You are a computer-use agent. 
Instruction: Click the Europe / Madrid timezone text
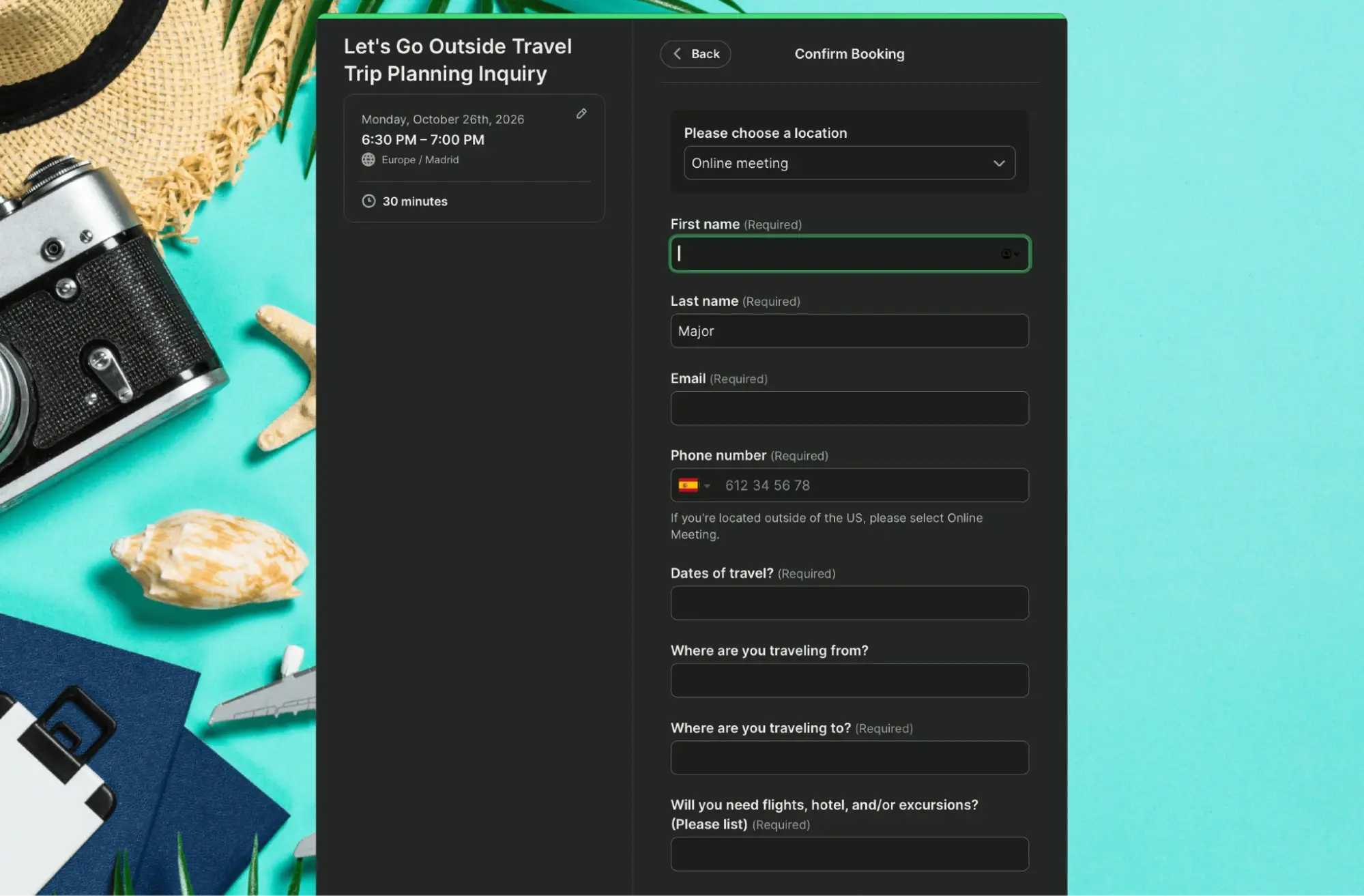pyautogui.click(x=420, y=160)
